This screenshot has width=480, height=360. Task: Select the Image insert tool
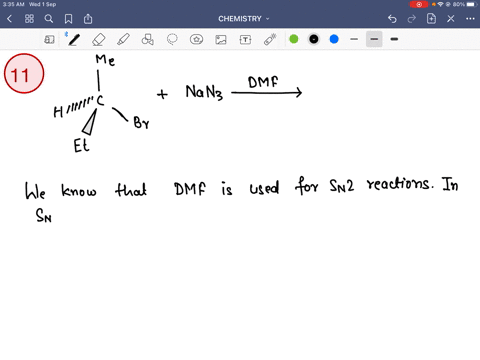(221, 40)
